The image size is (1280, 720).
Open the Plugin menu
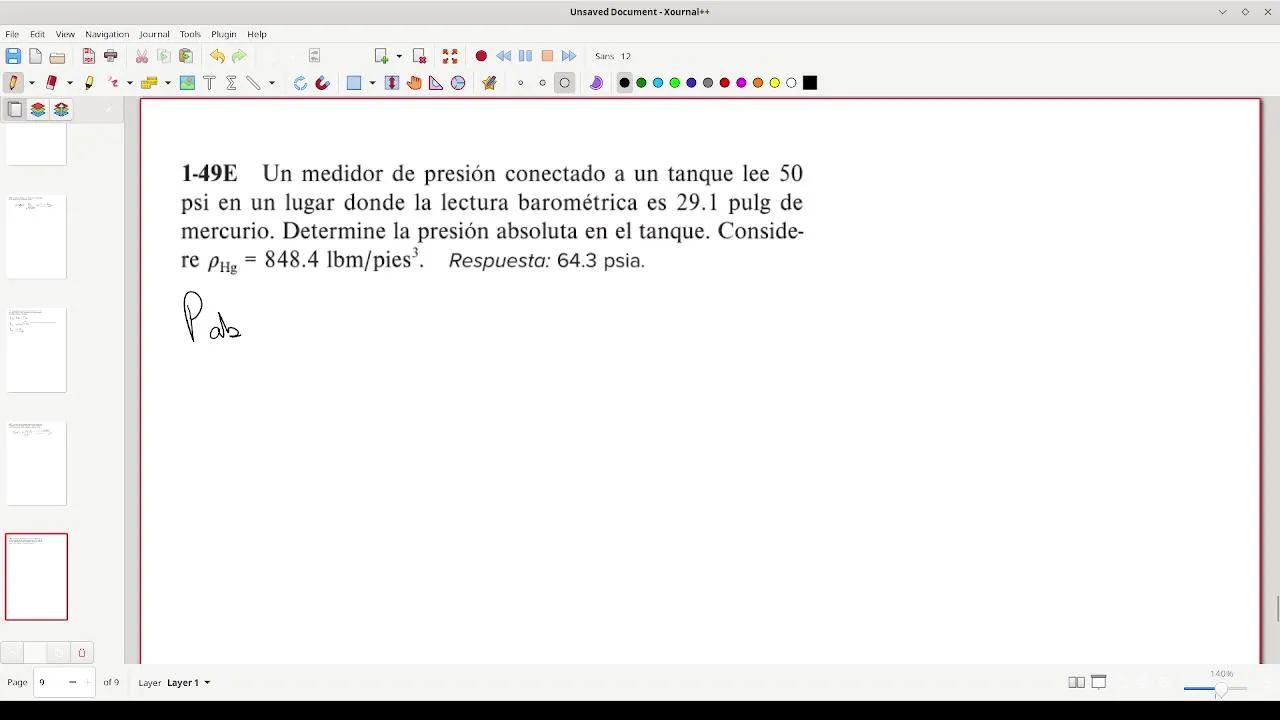tap(224, 34)
